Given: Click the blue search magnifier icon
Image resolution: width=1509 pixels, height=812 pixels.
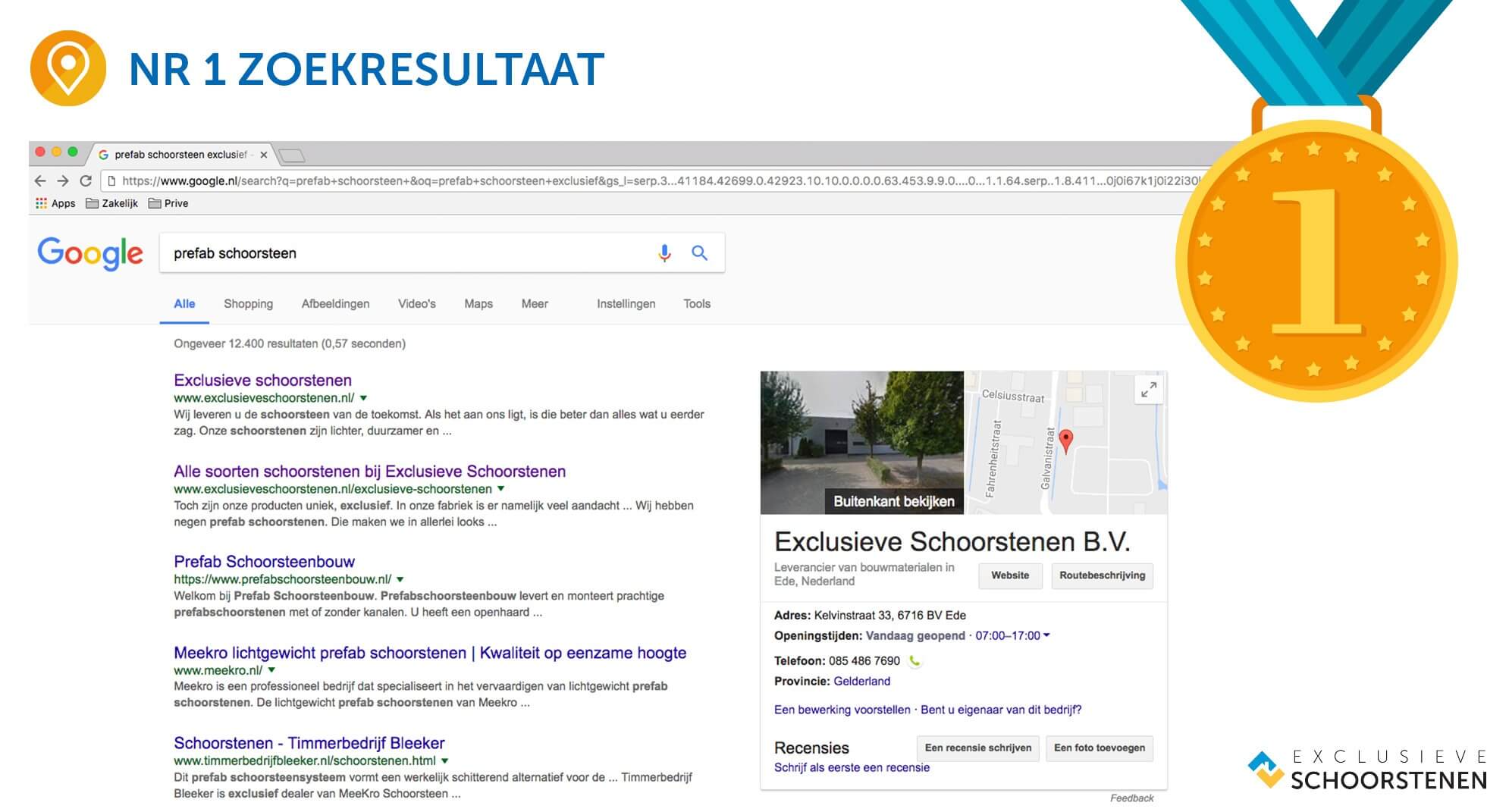Looking at the screenshot, I should [699, 253].
